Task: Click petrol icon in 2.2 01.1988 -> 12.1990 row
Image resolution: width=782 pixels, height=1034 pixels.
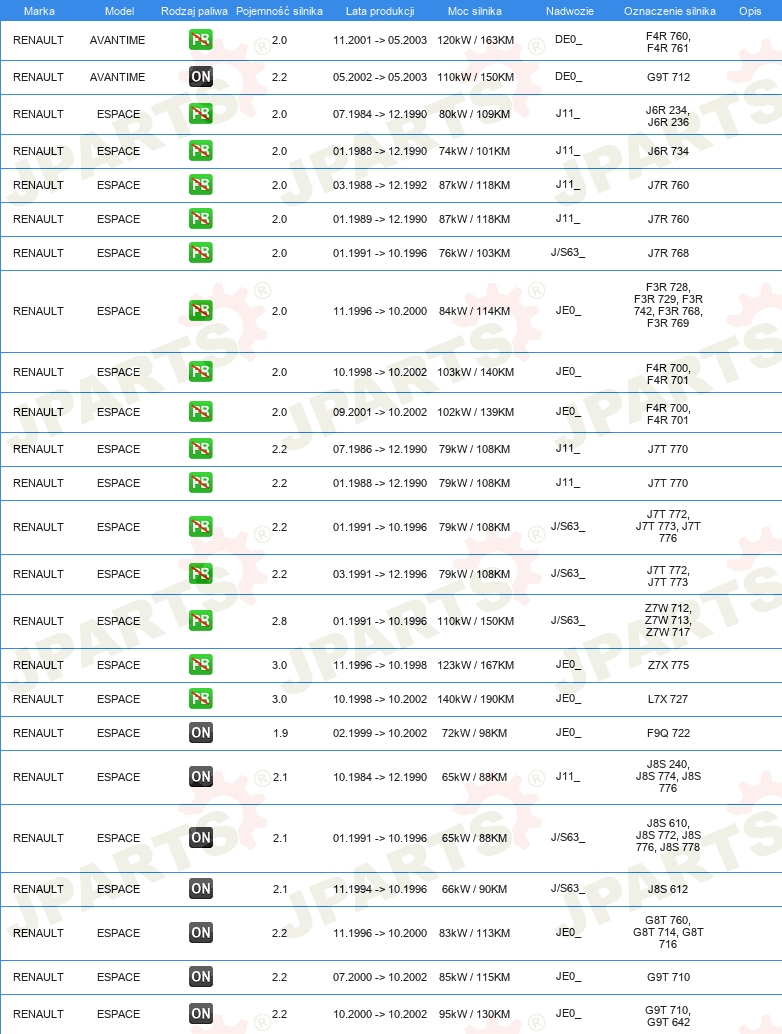Action: point(200,483)
